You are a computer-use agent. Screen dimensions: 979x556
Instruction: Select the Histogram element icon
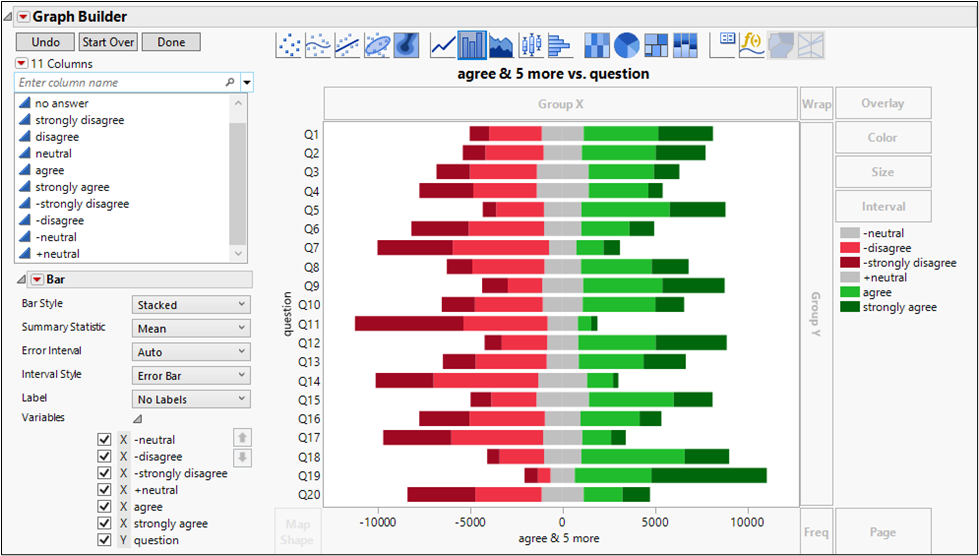[x=561, y=45]
